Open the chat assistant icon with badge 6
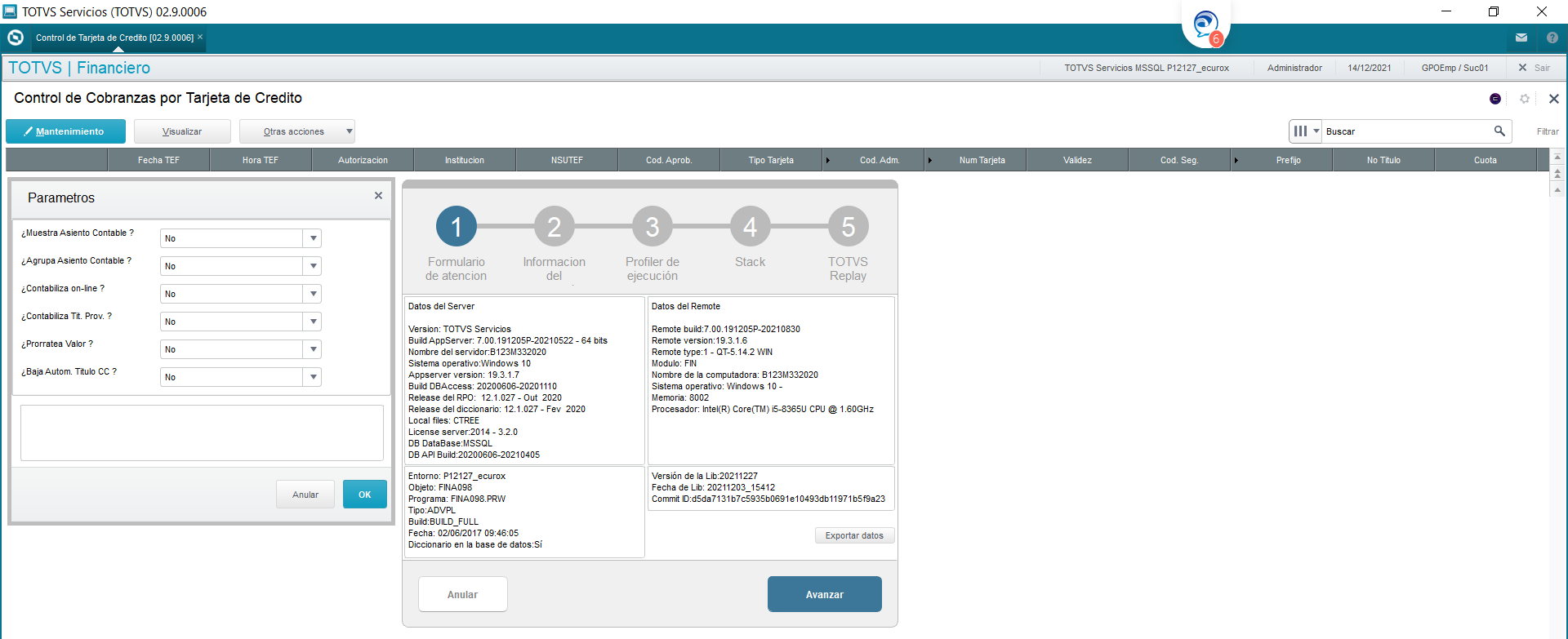This screenshot has height=639, width=1568. pos(1206,26)
